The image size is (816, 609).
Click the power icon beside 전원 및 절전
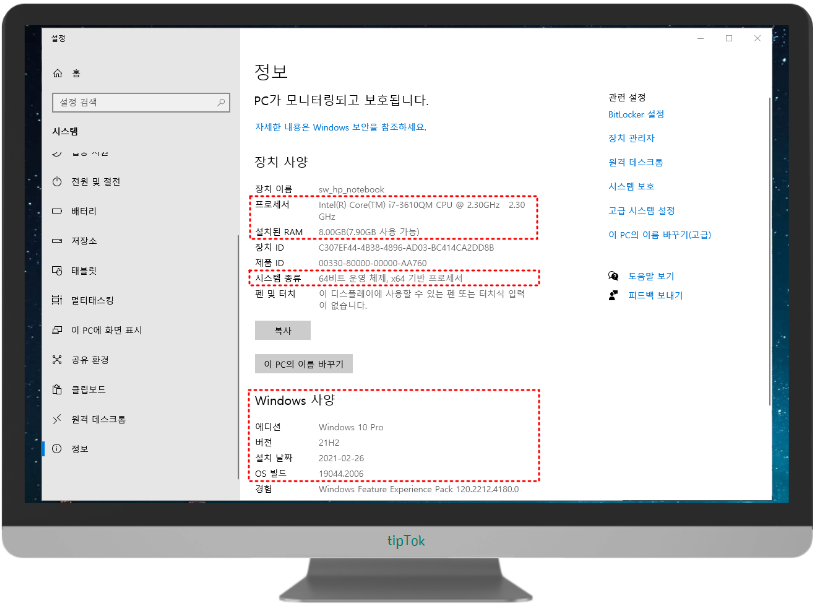57,182
